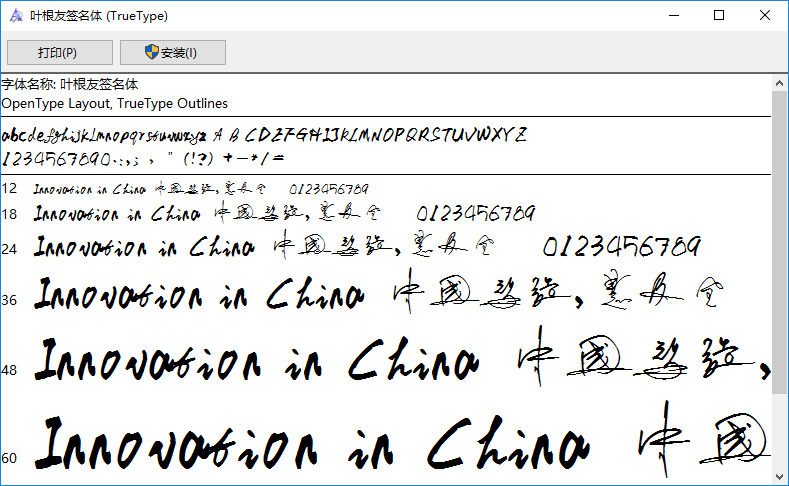Click the window title 叶根友签名体 (TrueType)
789x486 pixels.
pos(99,16)
